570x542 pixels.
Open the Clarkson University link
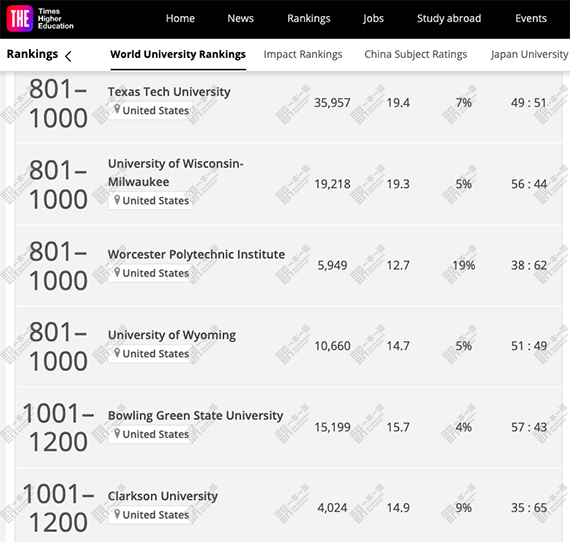click(x=162, y=496)
